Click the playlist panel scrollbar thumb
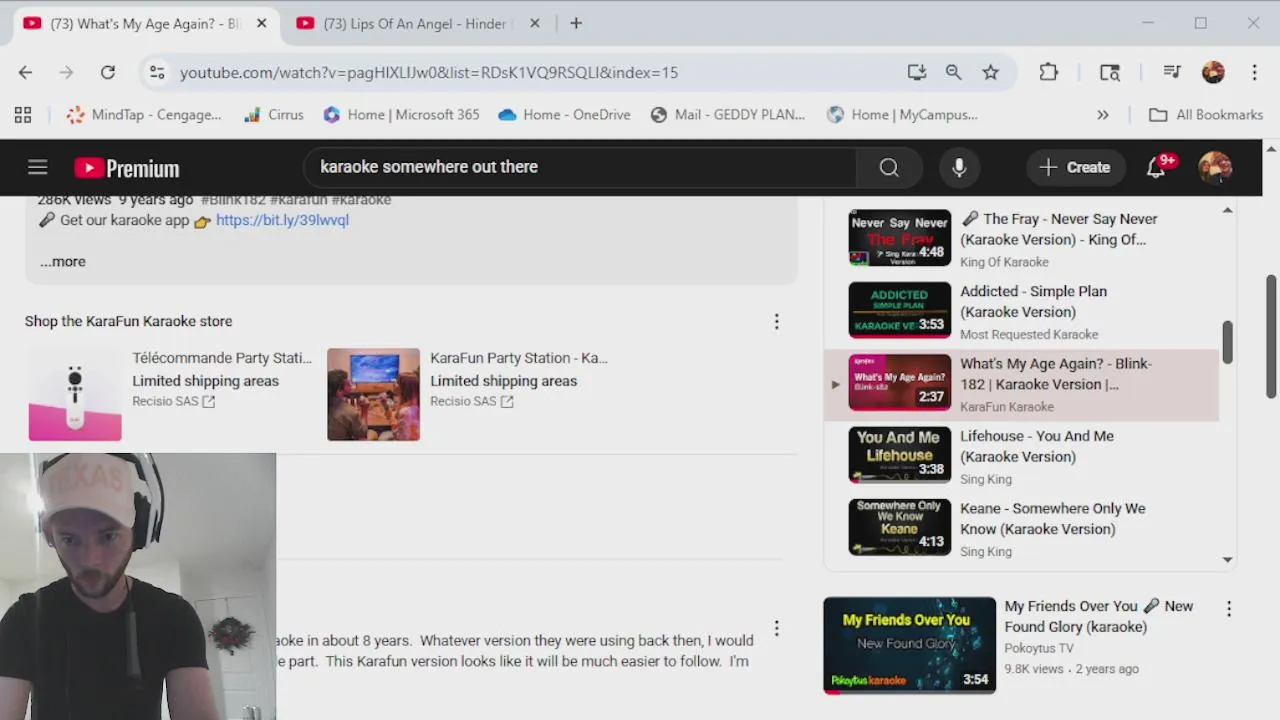The image size is (1280, 720). tap(1227, 343)
